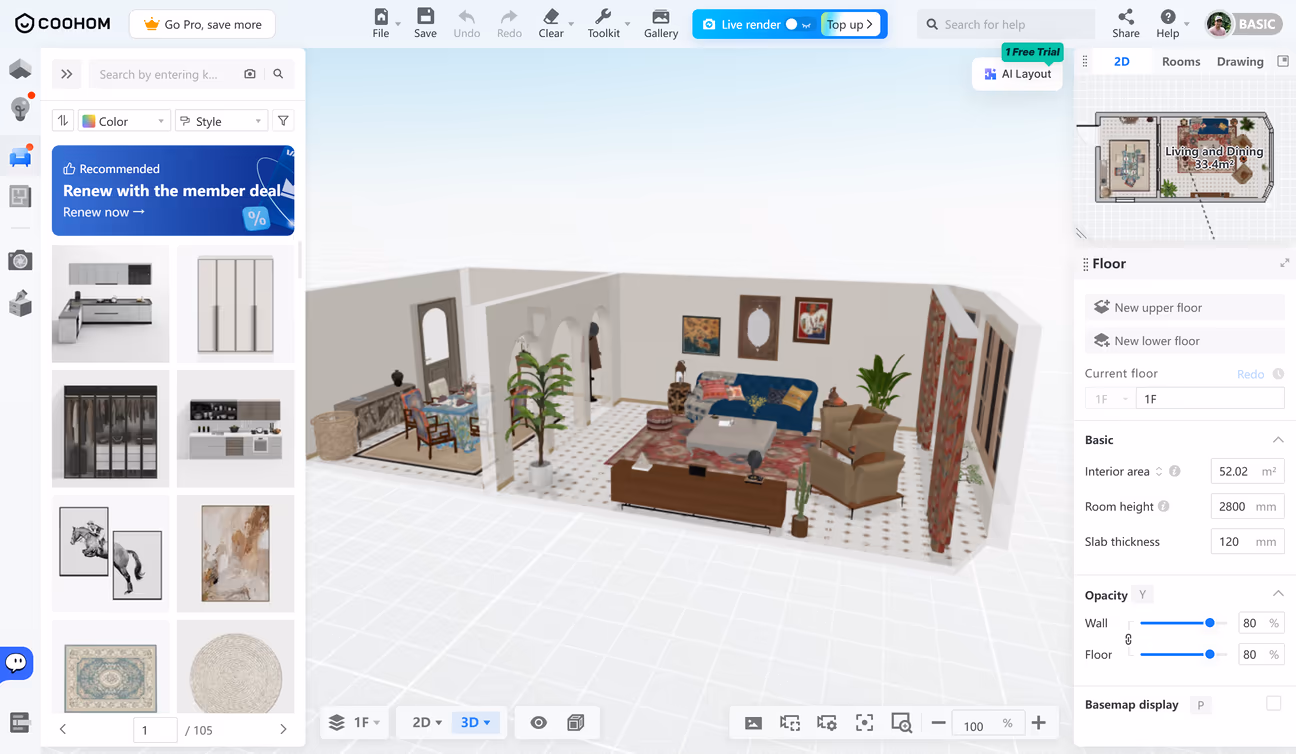Click the light bulb inspiration sidebar icon

click(20, 108)
